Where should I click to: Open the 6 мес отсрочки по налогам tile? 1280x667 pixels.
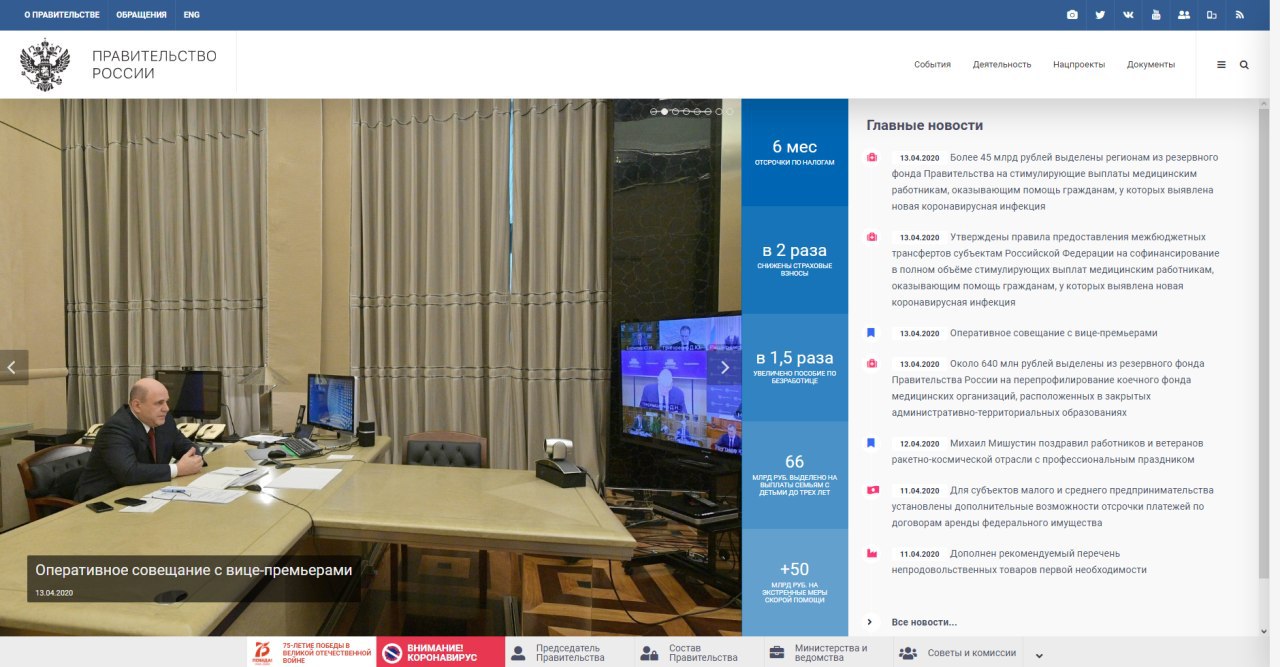(795, 152)
